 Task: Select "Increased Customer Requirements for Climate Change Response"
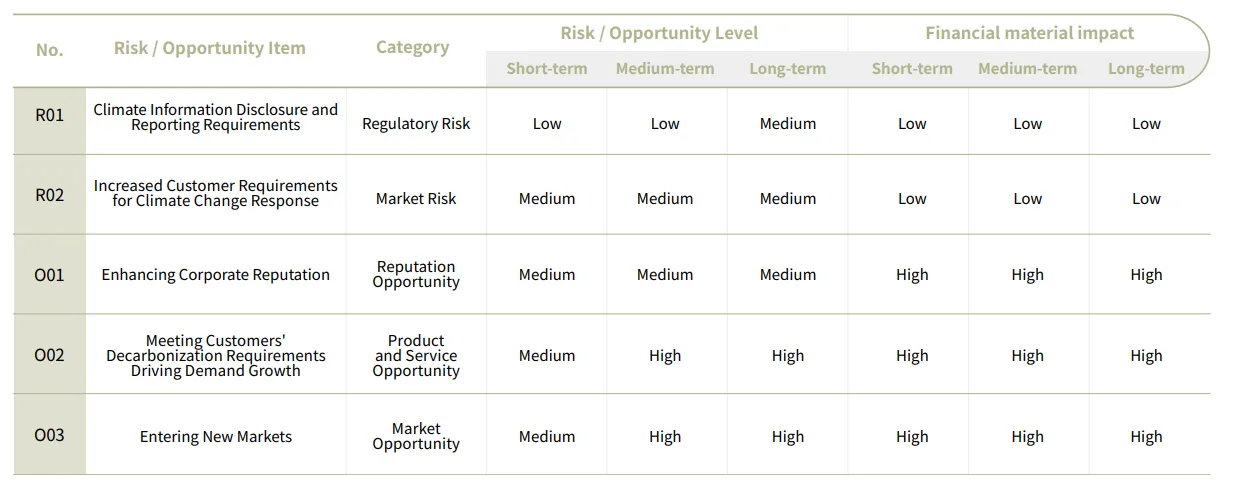pyautogui.click(x=216, y=193)
